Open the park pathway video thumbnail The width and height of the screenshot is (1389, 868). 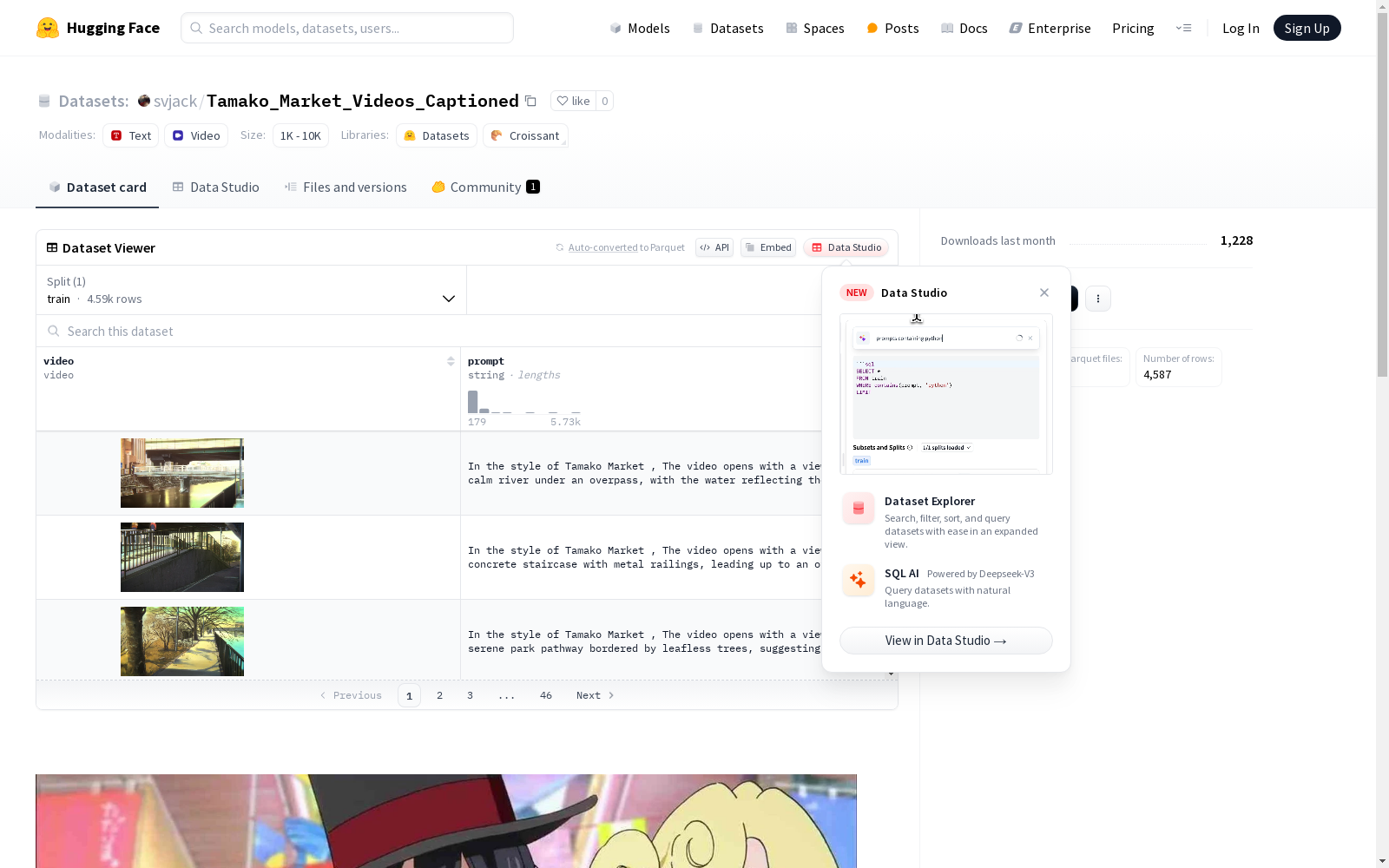(182, 641)
